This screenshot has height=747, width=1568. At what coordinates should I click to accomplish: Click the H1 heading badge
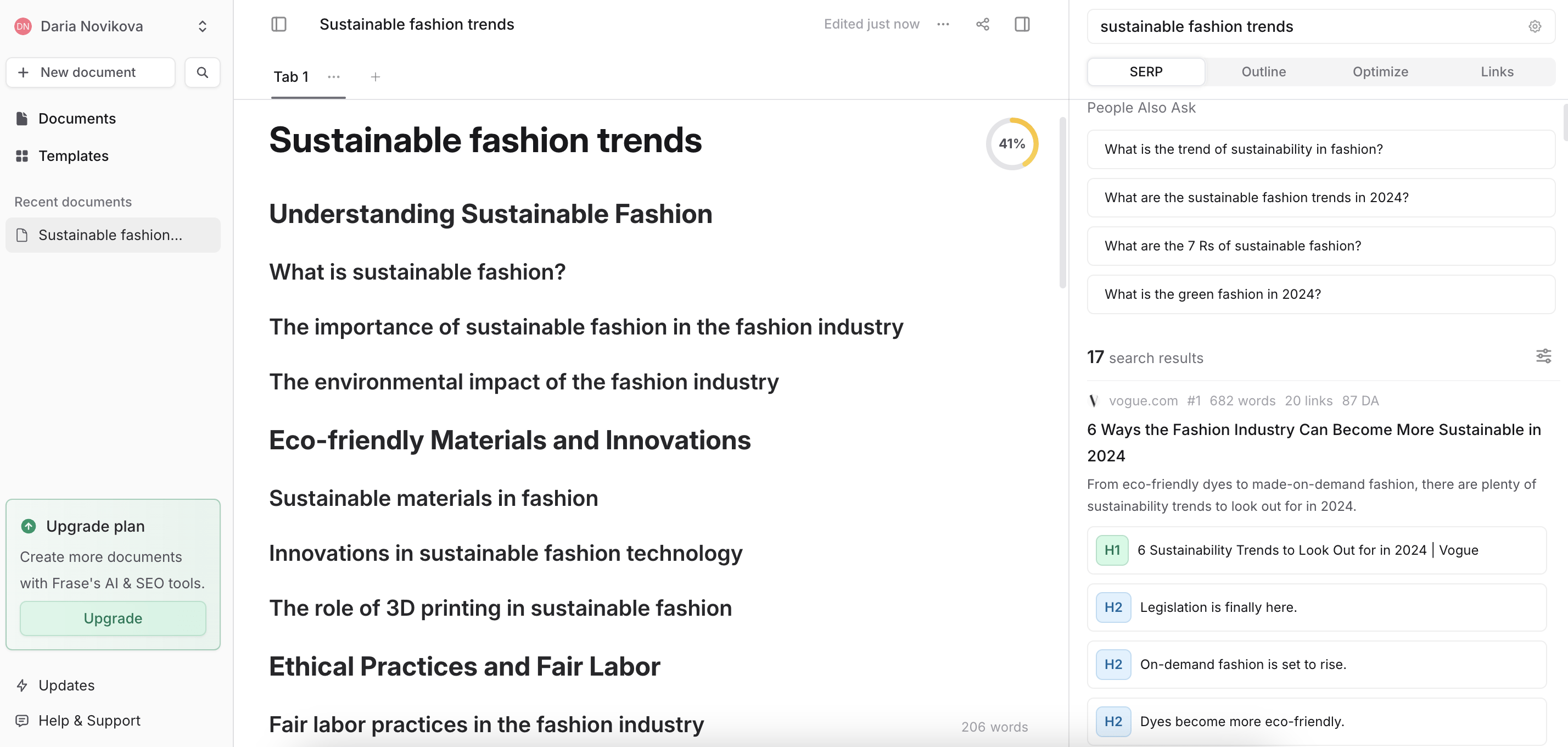(x=1112, y=550)
